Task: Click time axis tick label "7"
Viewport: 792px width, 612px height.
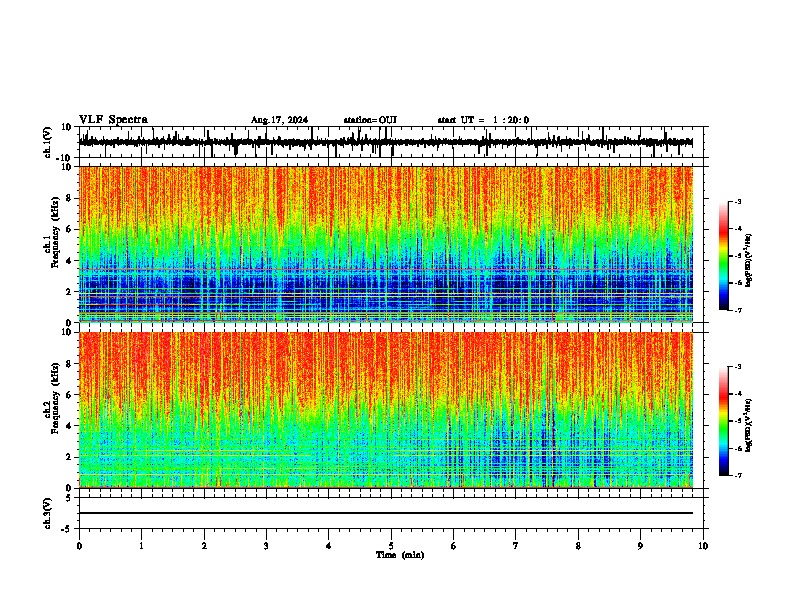Action: (516, 546)
